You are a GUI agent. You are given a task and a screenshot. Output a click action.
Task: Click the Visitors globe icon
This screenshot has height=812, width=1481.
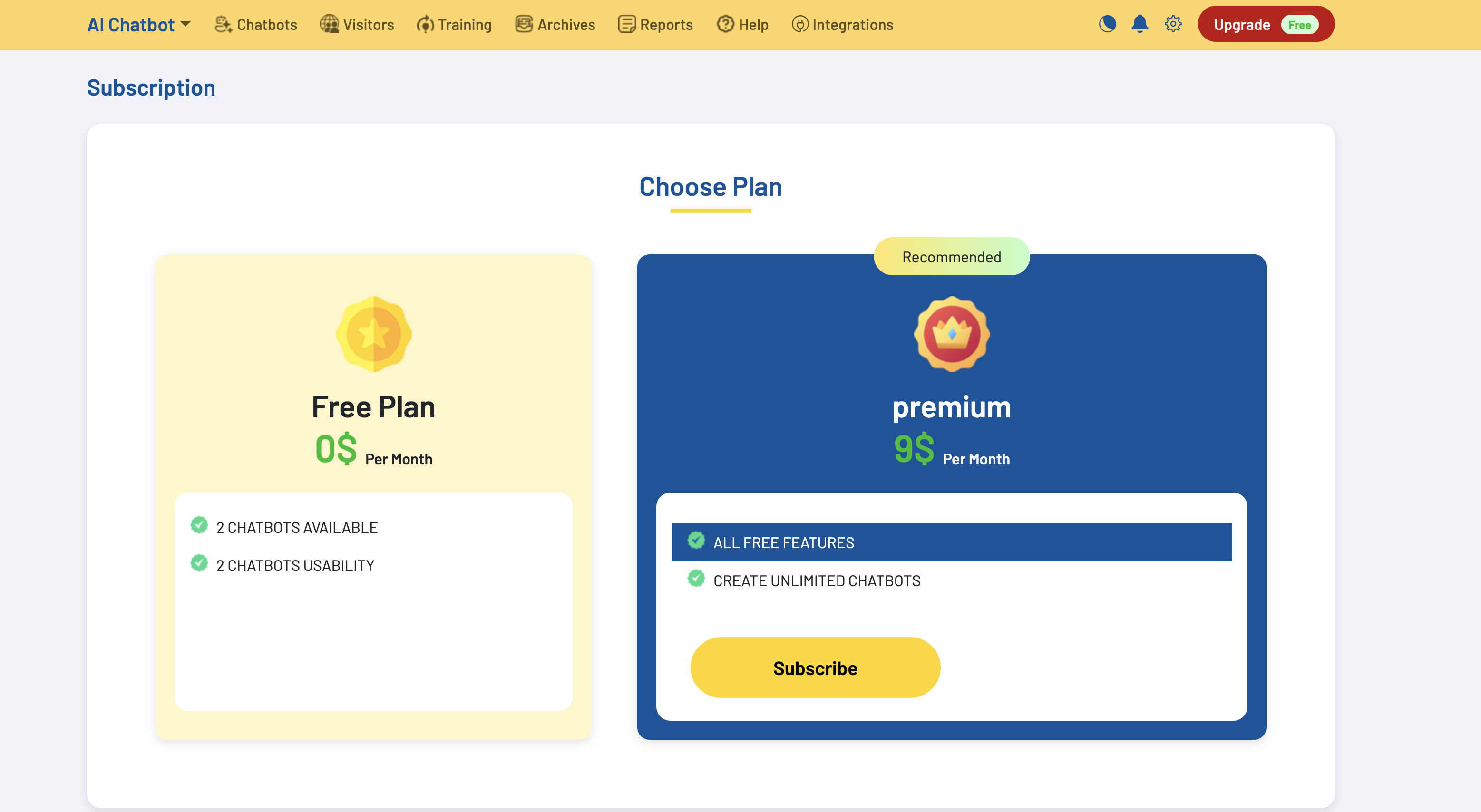(x=330, y=24)
